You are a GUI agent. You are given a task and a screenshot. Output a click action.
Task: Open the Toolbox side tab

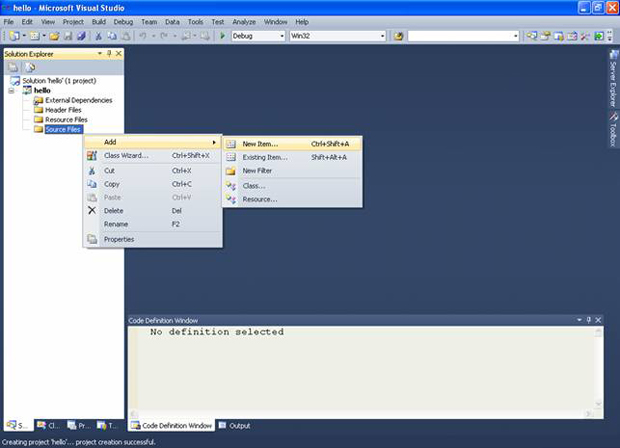click(x=613, y=129)
